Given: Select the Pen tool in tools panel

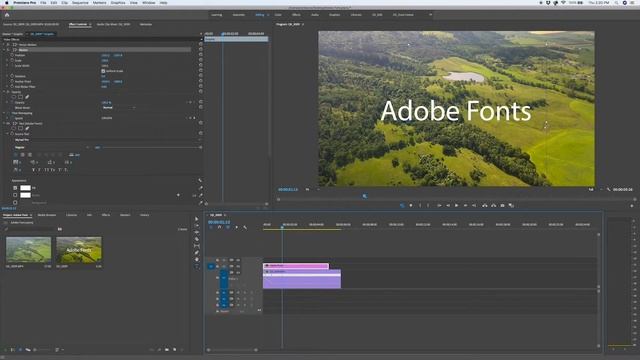Looking at the screenshot, I should tap(197, 253).
